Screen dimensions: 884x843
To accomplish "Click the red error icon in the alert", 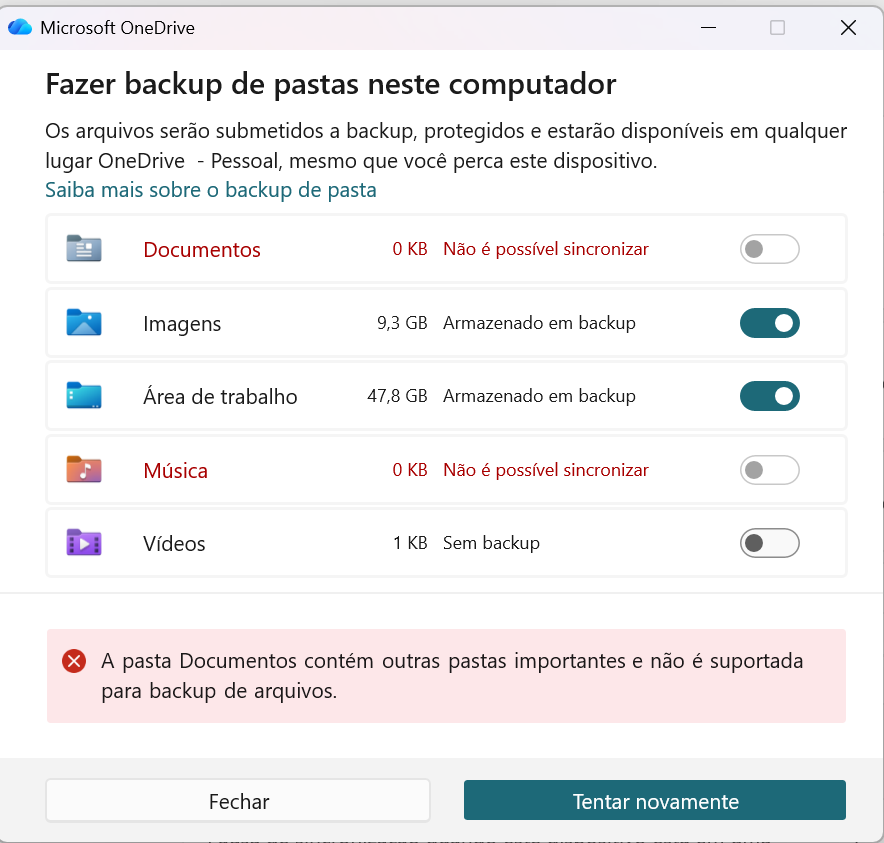I will click(74, 661).
